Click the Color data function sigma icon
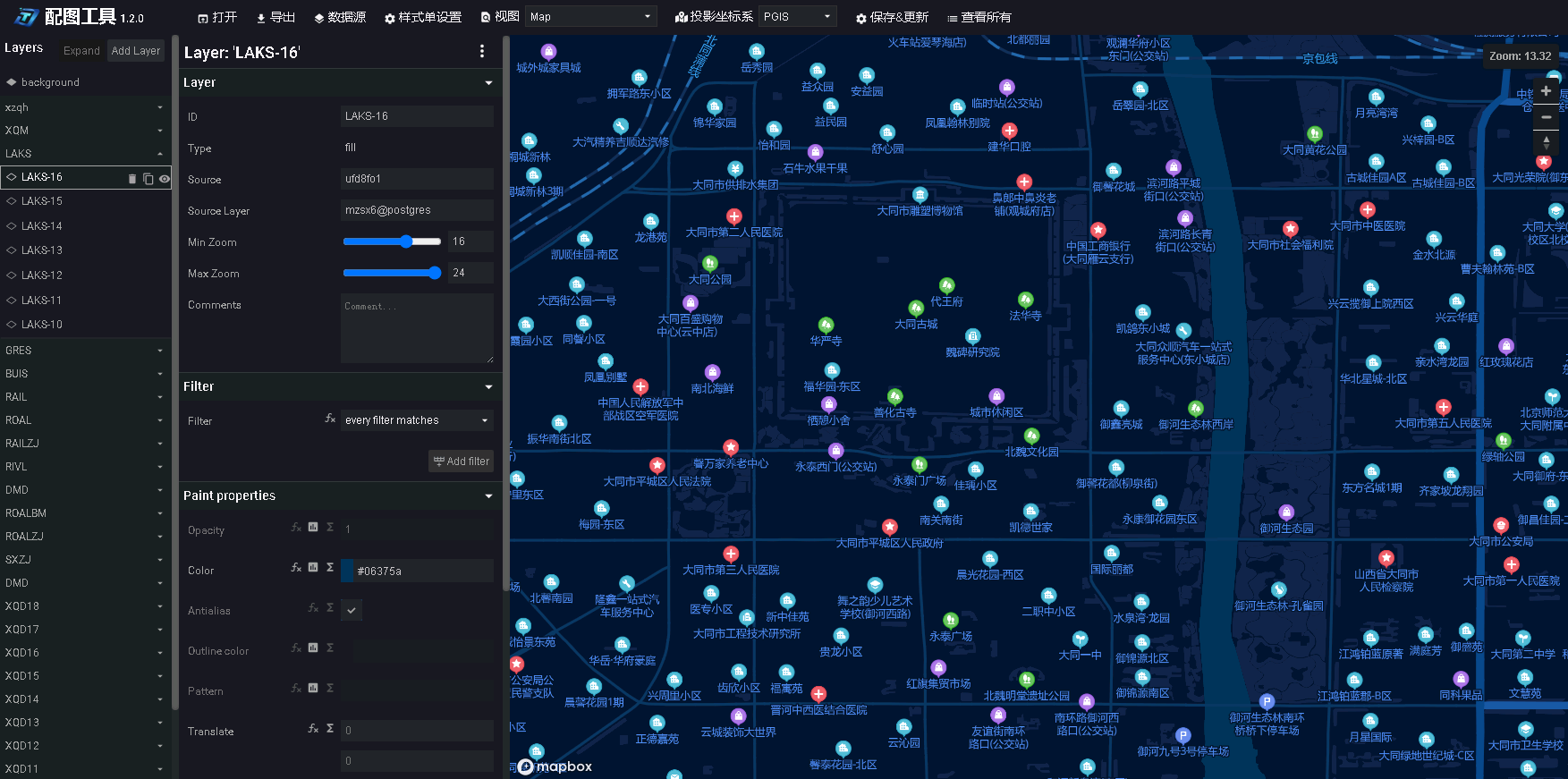 pos(330,567)
